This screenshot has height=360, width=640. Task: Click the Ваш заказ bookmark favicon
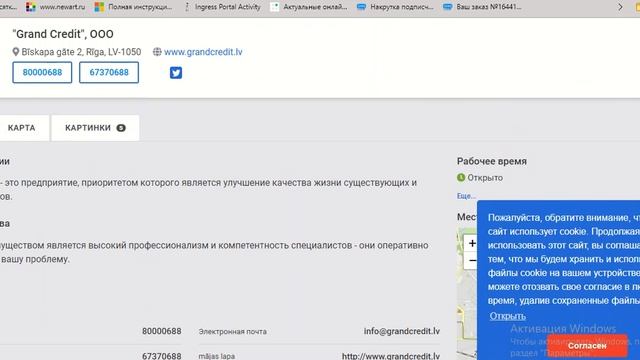pyautogui.click(x=448, y=7)
